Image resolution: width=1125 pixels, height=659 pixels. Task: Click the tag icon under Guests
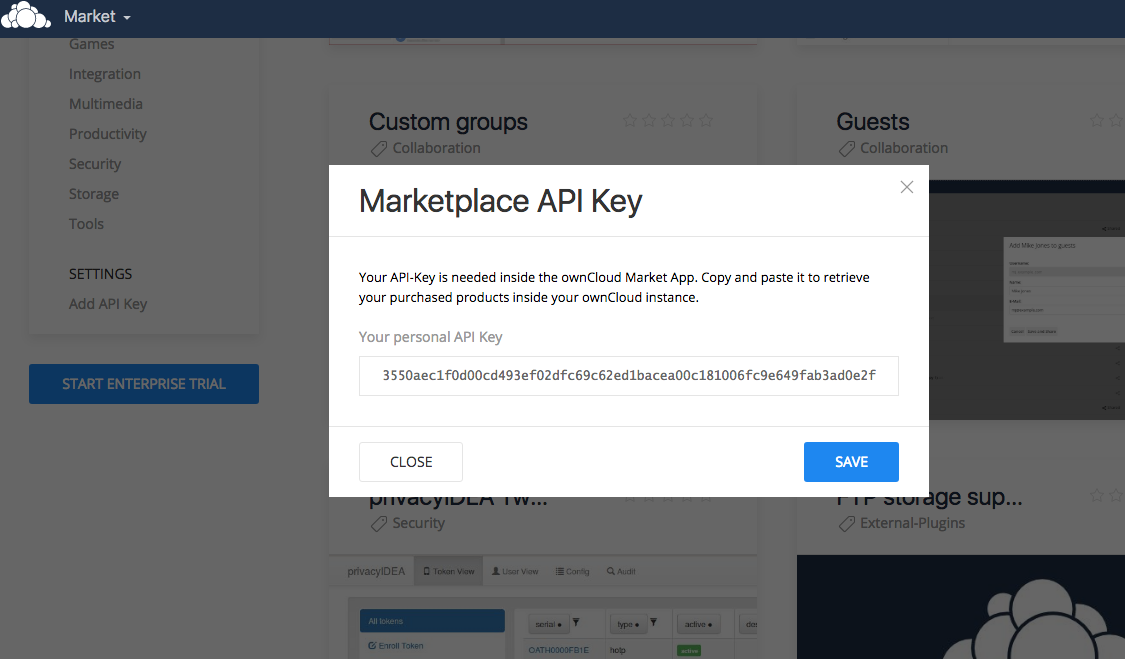pyautogui.click(x=847, y=149)
